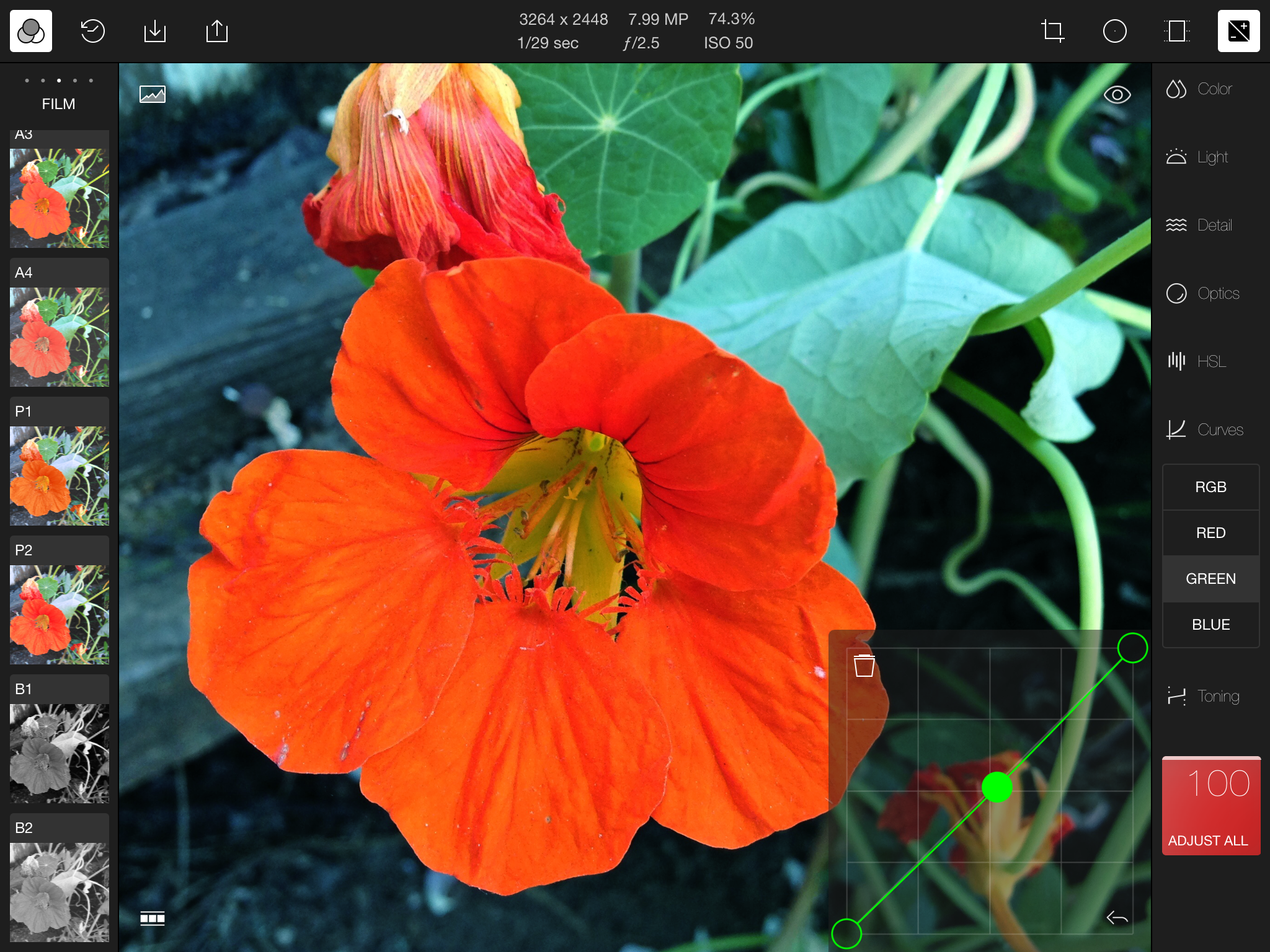Switch to the RED curve channel
This screenshot has width=1270, height=952.
pyautogui.click(x=1210, y=533)
